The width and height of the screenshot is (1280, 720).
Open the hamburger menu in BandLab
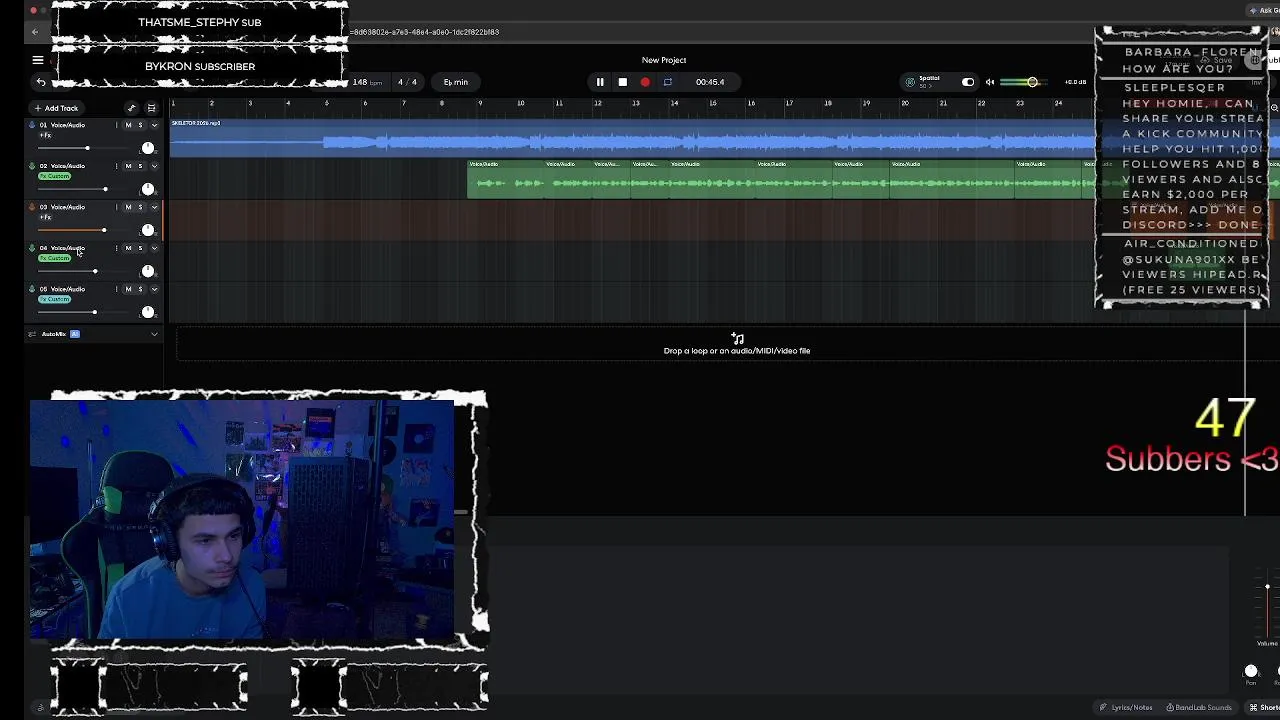tap(37, 60)
